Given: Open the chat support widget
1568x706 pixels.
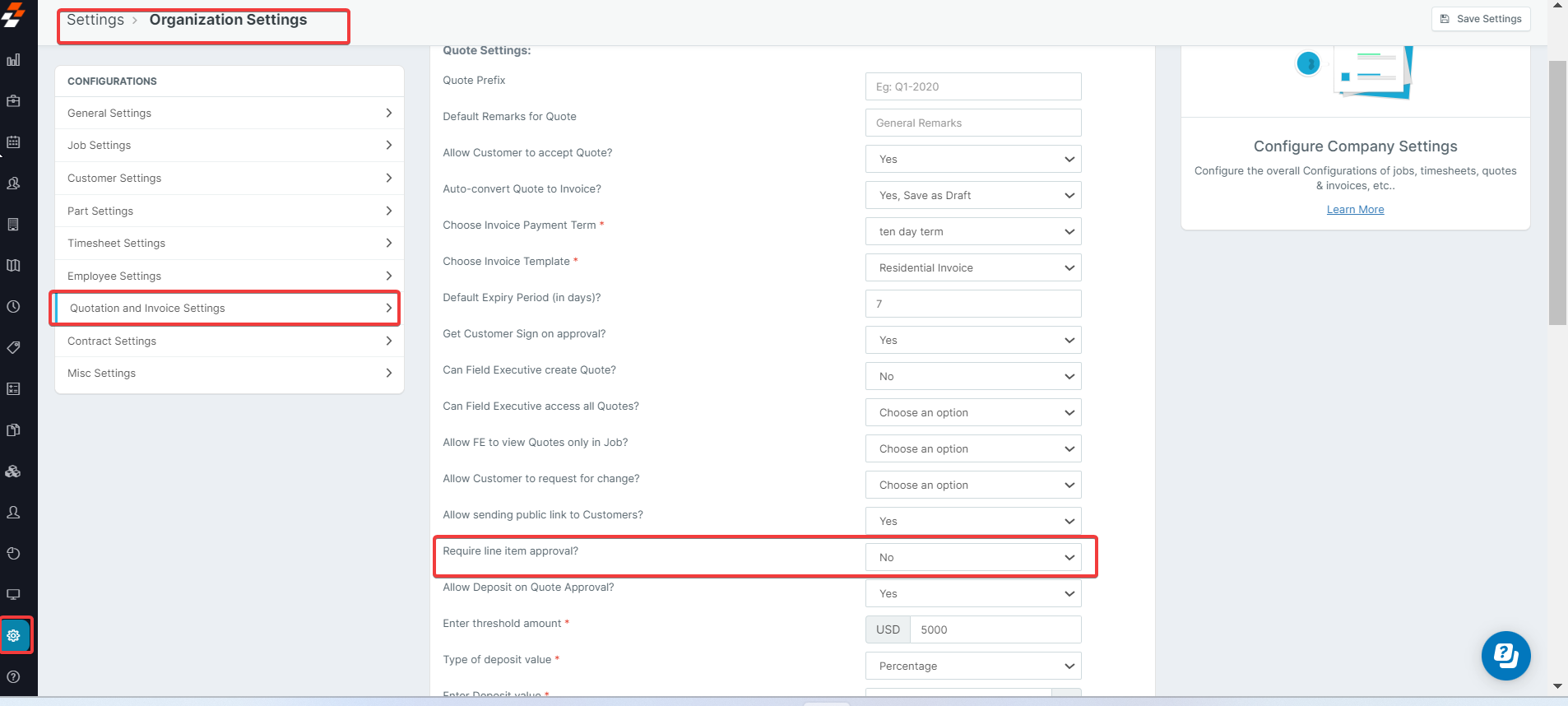Looking at the screenshot, I should click(1505, 656).
